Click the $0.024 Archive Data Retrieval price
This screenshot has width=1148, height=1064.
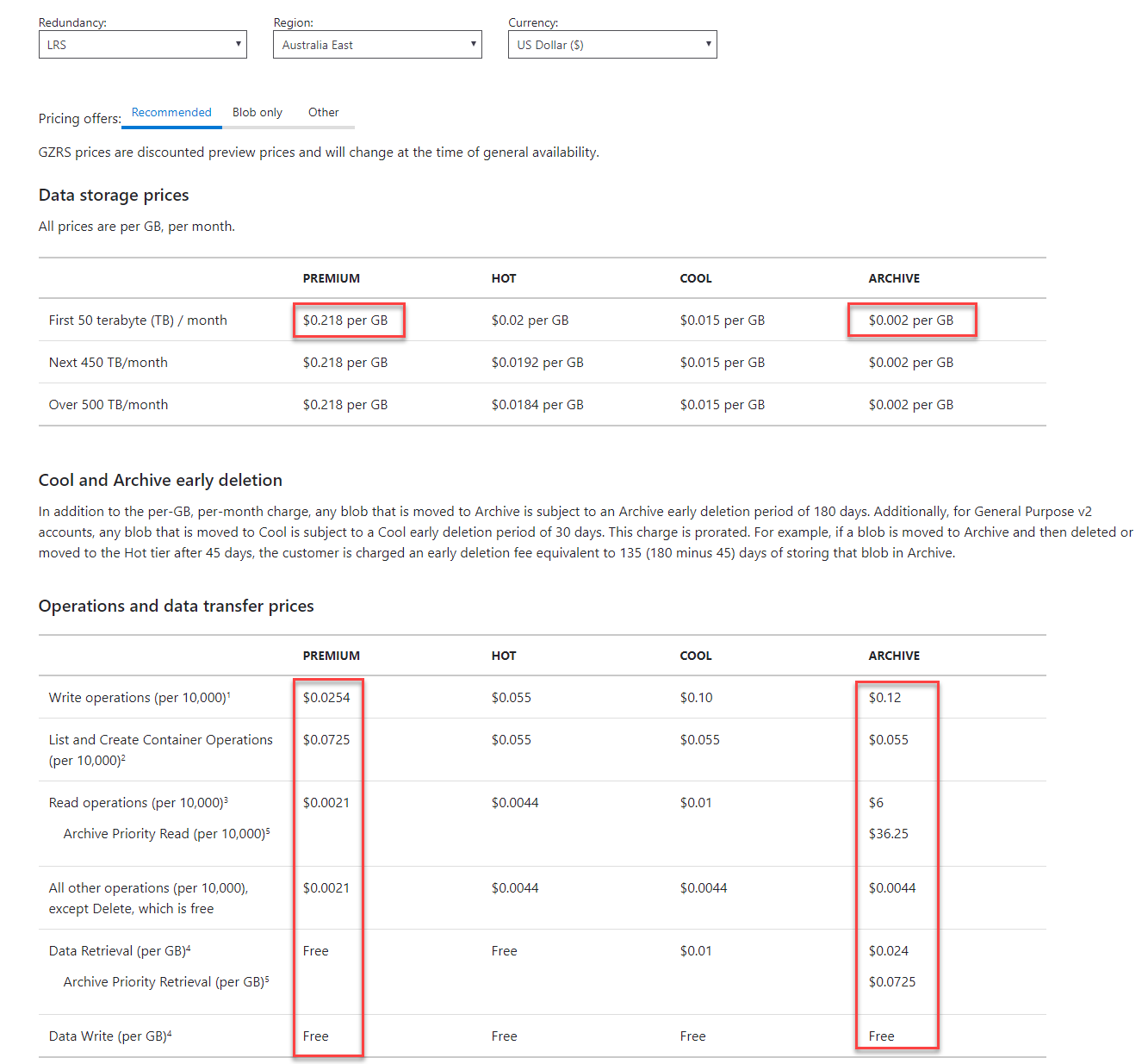[888, 951]
